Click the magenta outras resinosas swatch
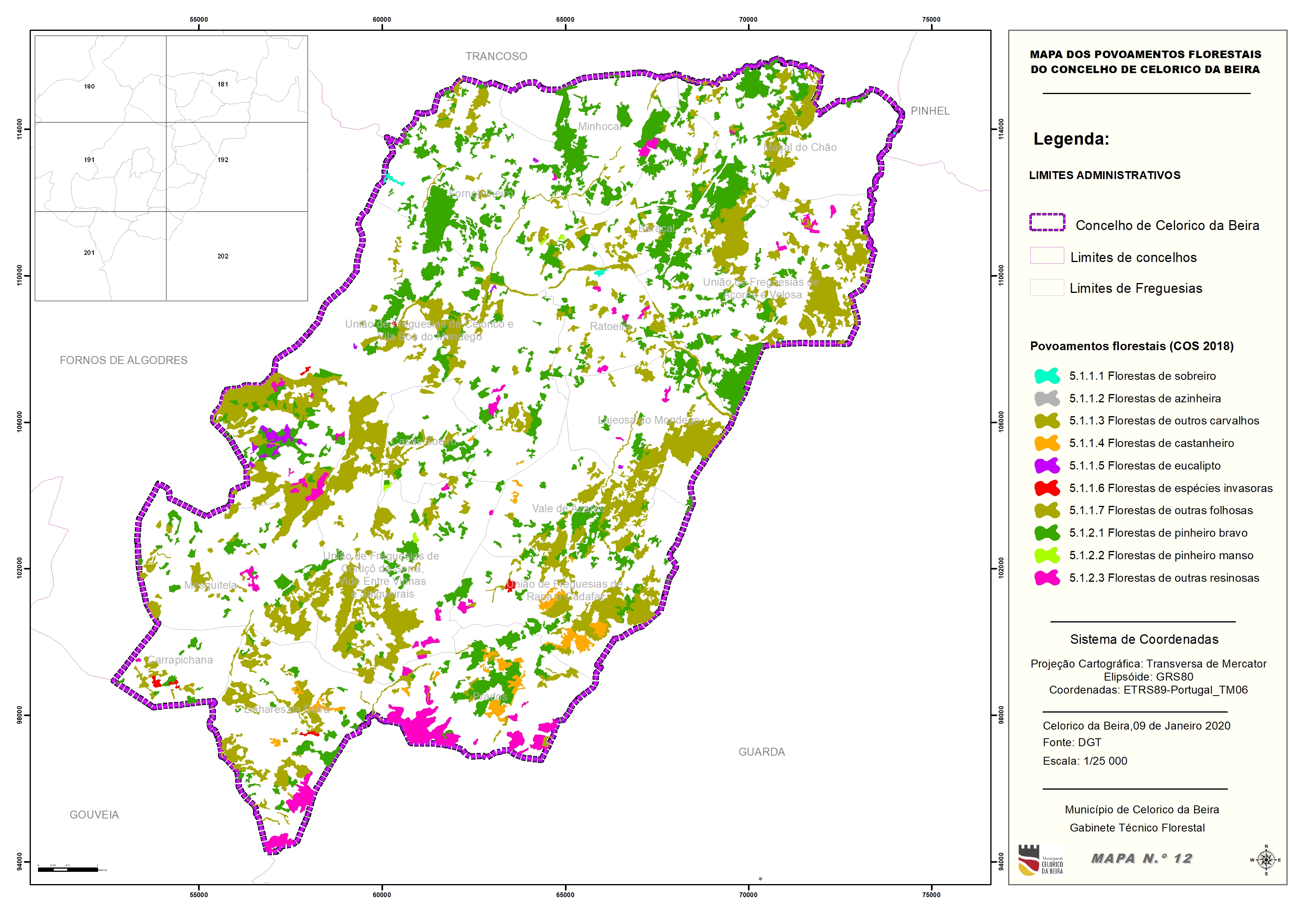 [1047, 578]
